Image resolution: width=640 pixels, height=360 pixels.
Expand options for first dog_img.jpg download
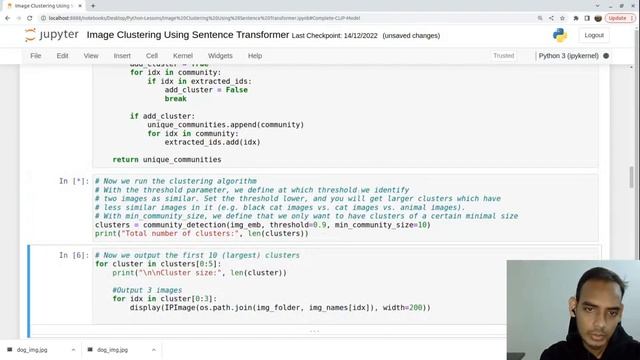[73, 350]
